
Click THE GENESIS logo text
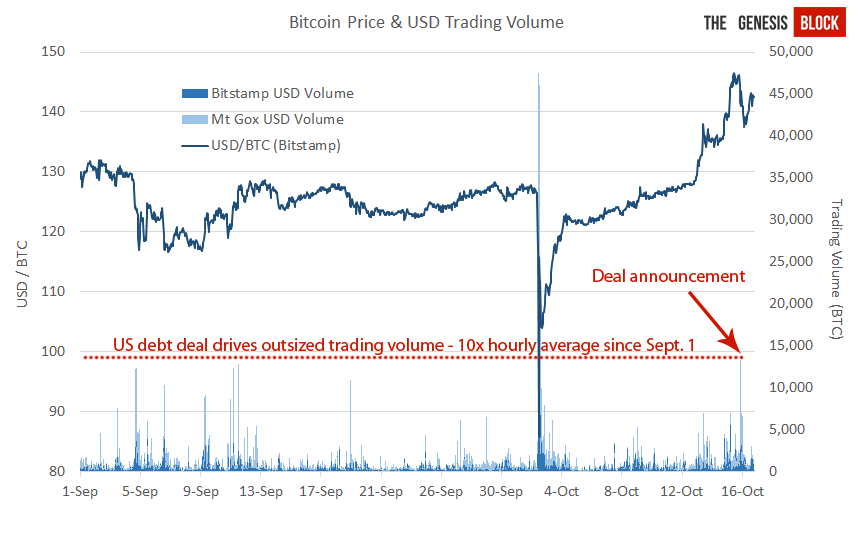745,23
